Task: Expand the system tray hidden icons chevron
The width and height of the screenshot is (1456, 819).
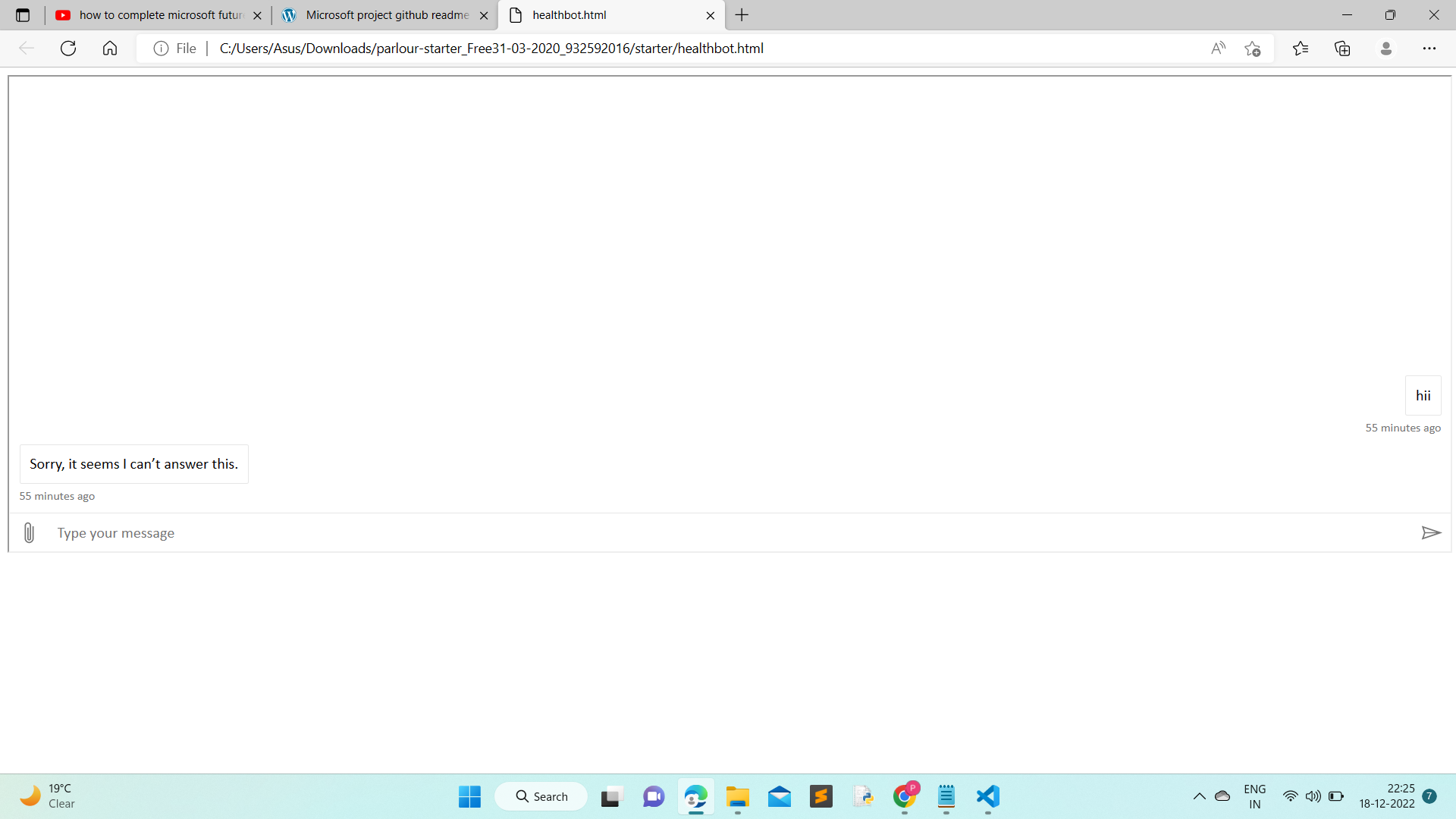Action: [x=1199, y=796]
